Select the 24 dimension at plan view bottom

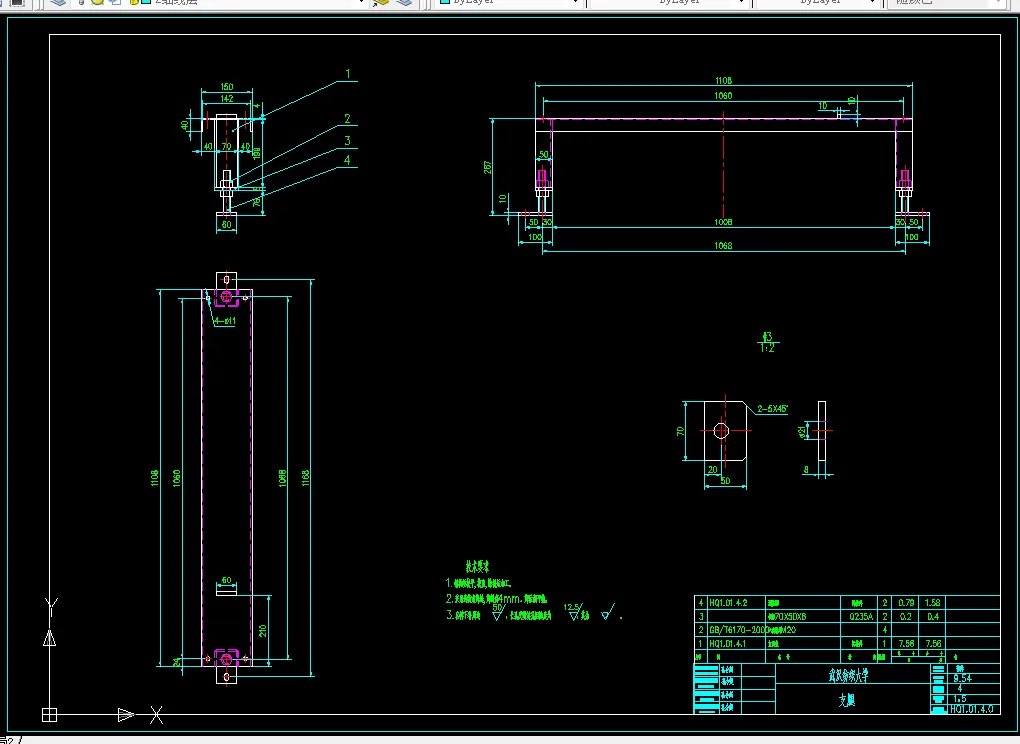pos(177,661)
